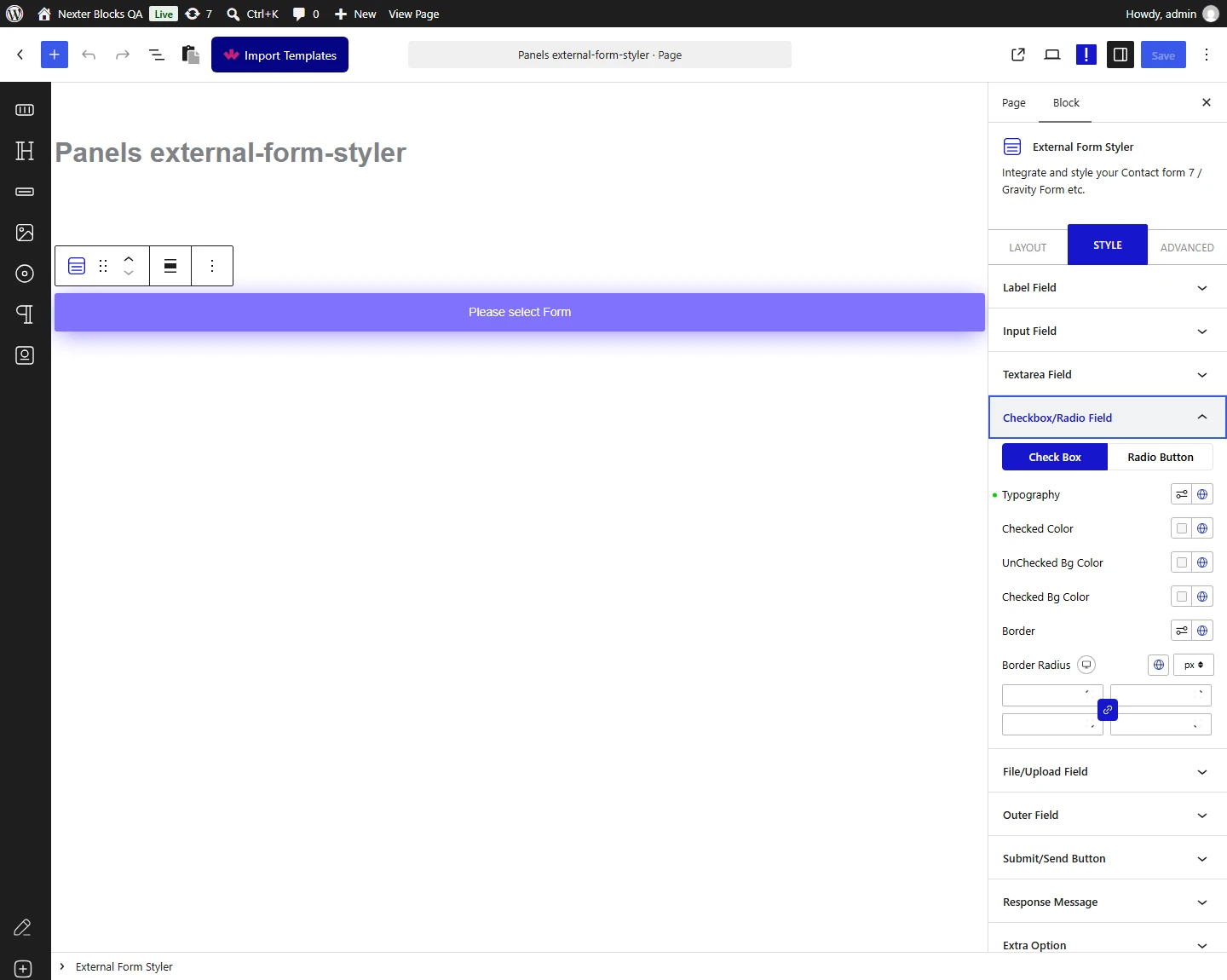1227x980 pixels.
Task: Open the View Page link
Action: tap(414, 14)
